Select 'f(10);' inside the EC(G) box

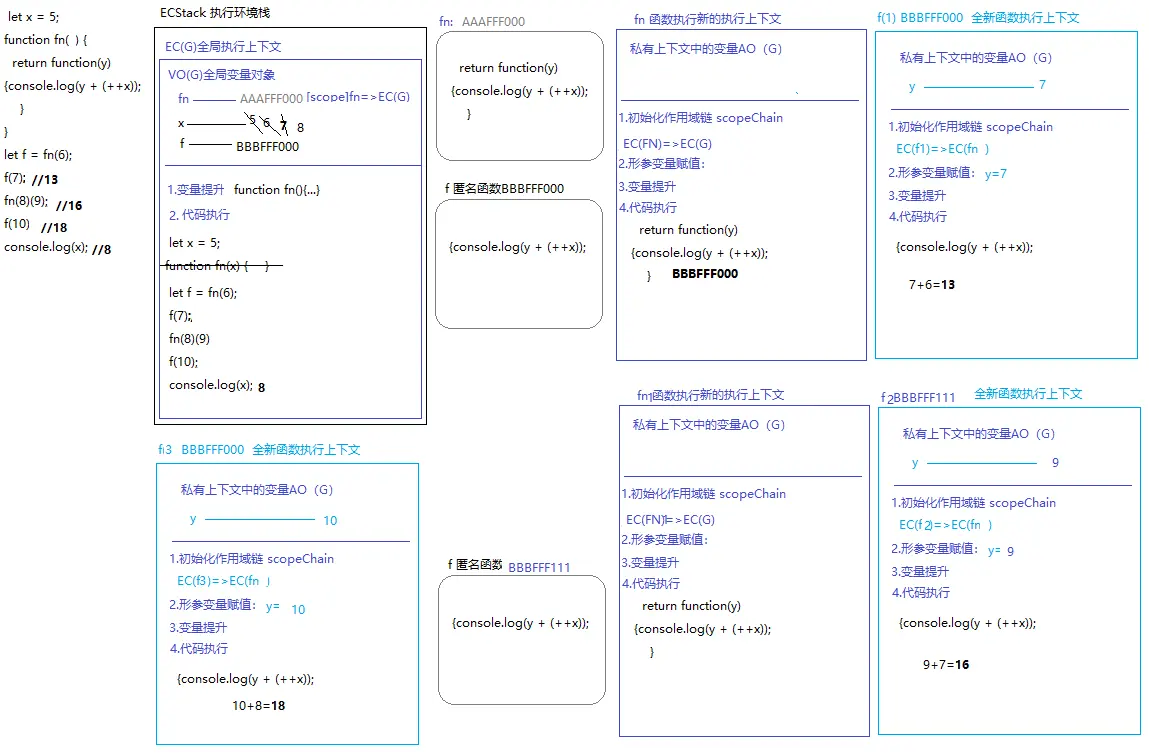click(183, 362)
